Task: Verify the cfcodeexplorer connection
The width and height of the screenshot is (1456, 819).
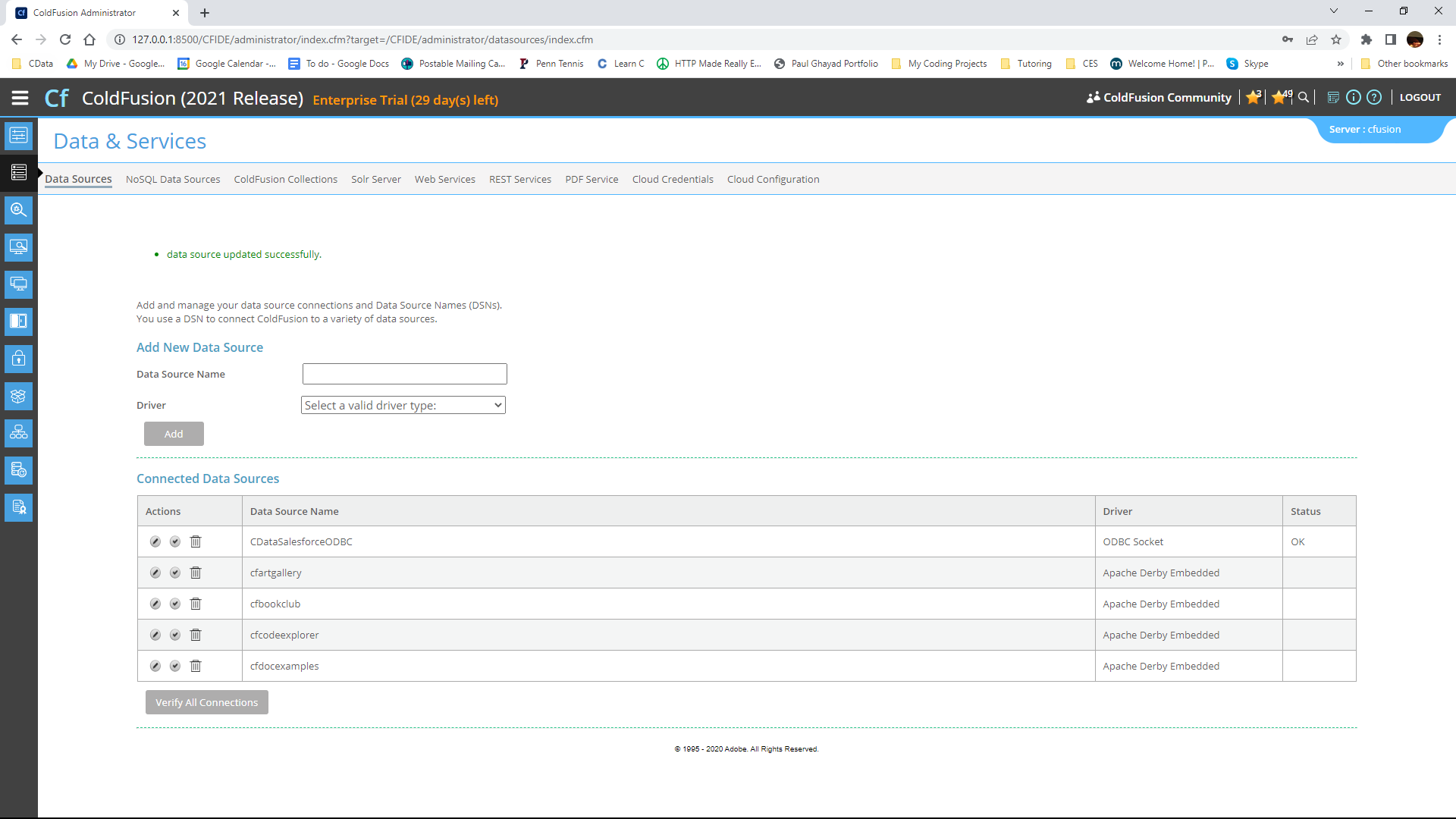Action: tap(175, 635)
